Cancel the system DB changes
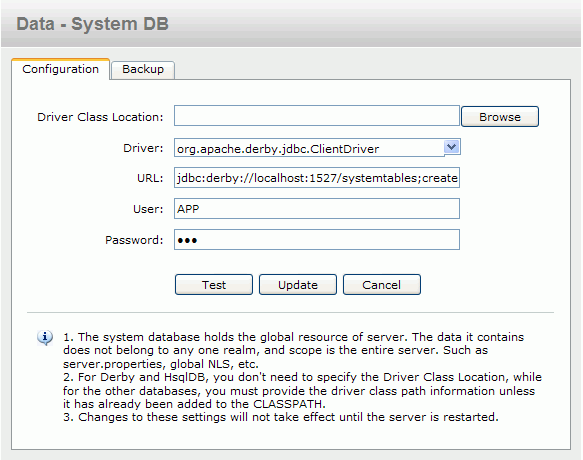583x460 pixels. 381,285
